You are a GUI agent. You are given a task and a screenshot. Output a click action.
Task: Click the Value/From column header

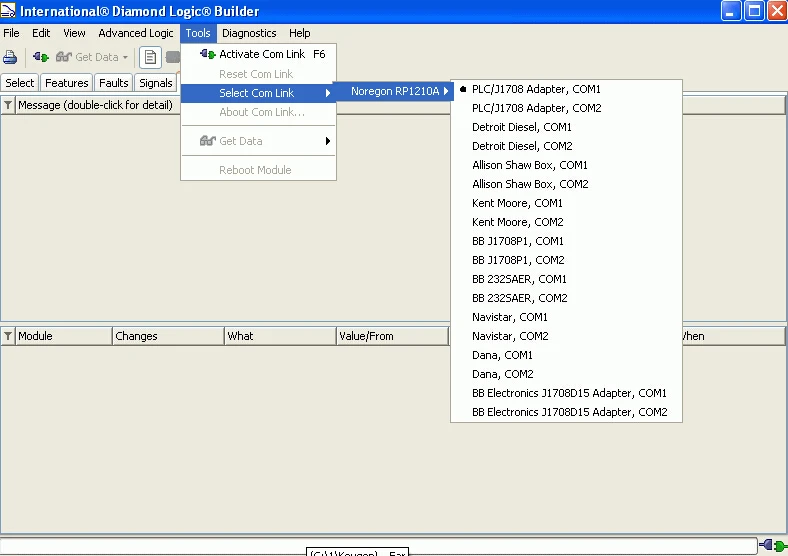tap(392, 336)
